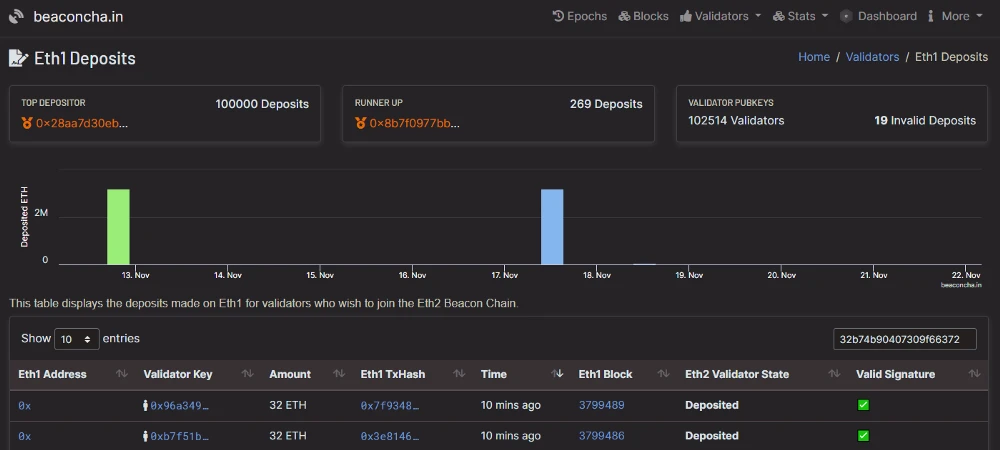This screenshot has width=1000, height=450.
Task: Open the Epochs page
Action: pos(580,17)
